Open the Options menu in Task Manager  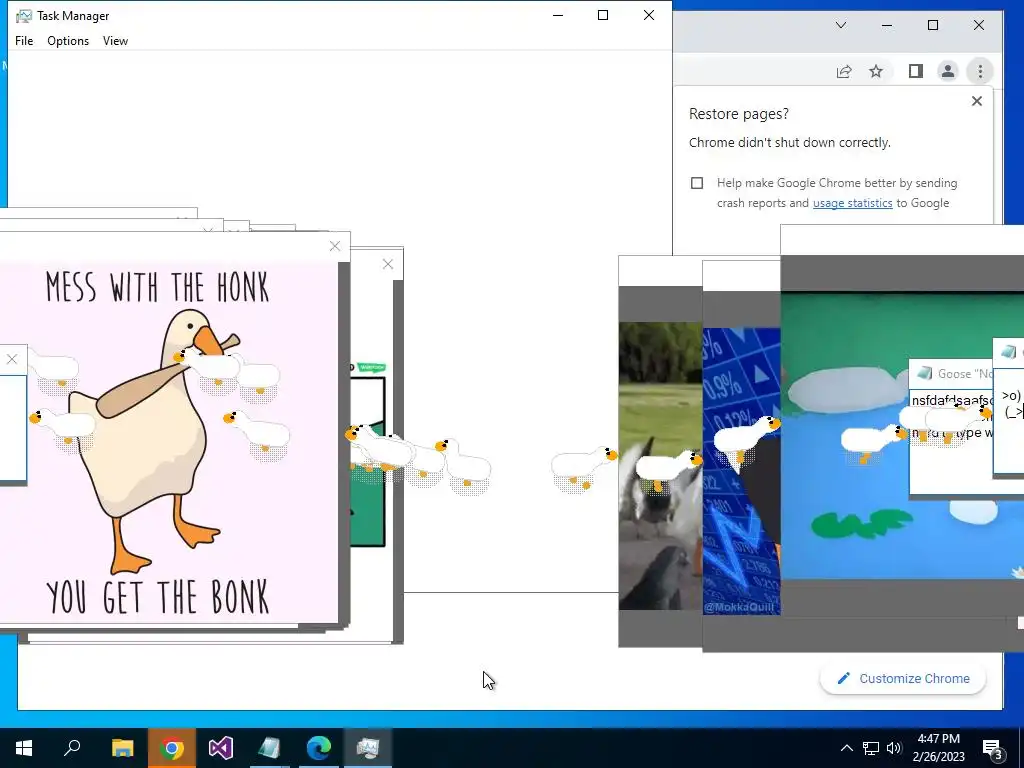[x=68, y=40]
